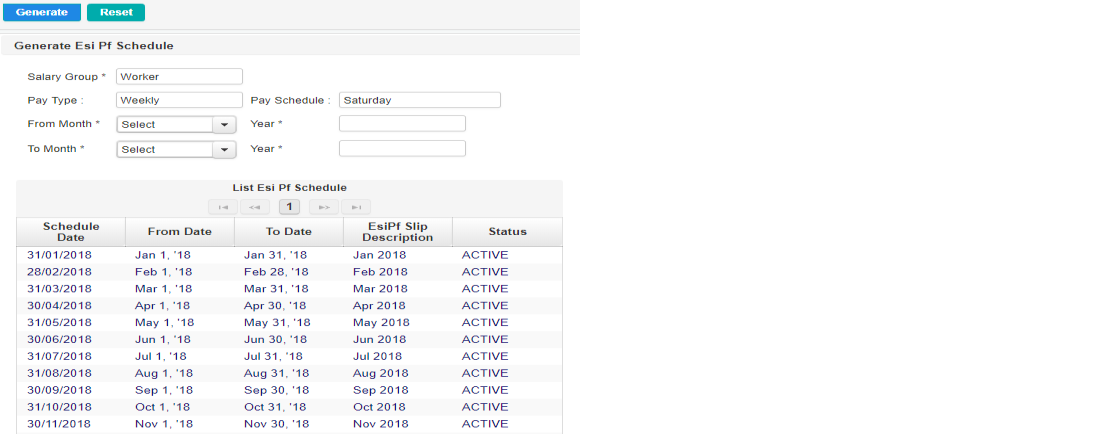Sort by Status column header
The height and width of the screenshot is (435, 1116).
[507, 232]
